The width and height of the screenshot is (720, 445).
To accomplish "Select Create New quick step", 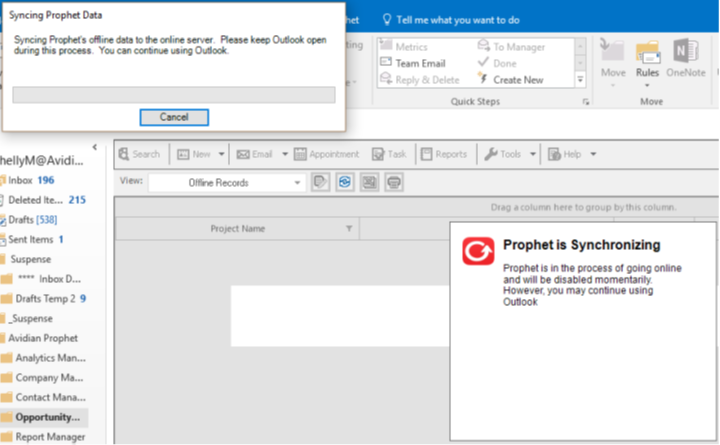I will (x=510, y=80).
